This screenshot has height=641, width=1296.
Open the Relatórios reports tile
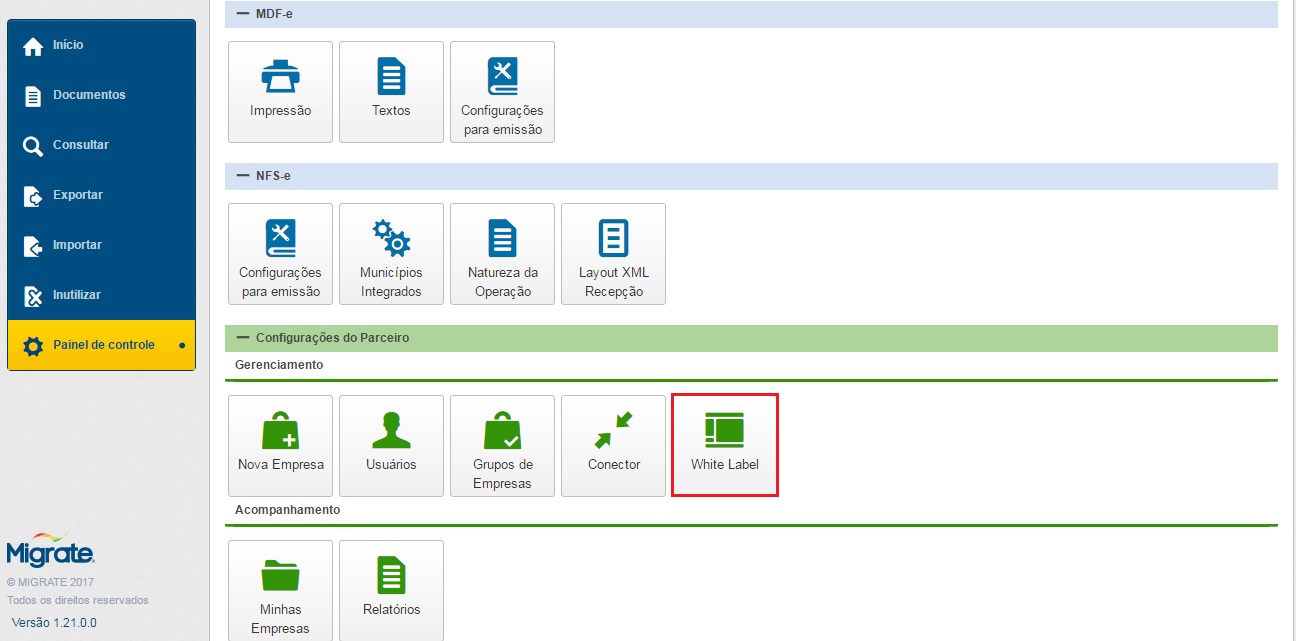tap(391, 590)
